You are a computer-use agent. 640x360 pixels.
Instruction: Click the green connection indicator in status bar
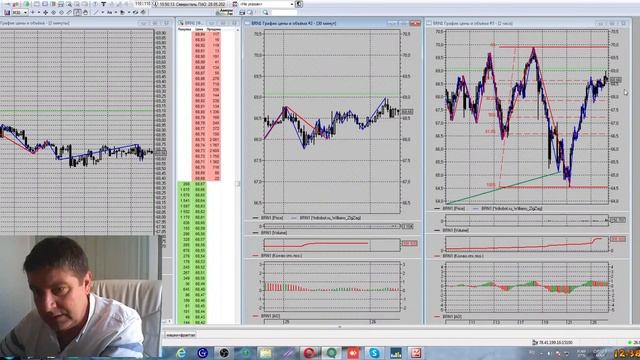click(630, 342)
